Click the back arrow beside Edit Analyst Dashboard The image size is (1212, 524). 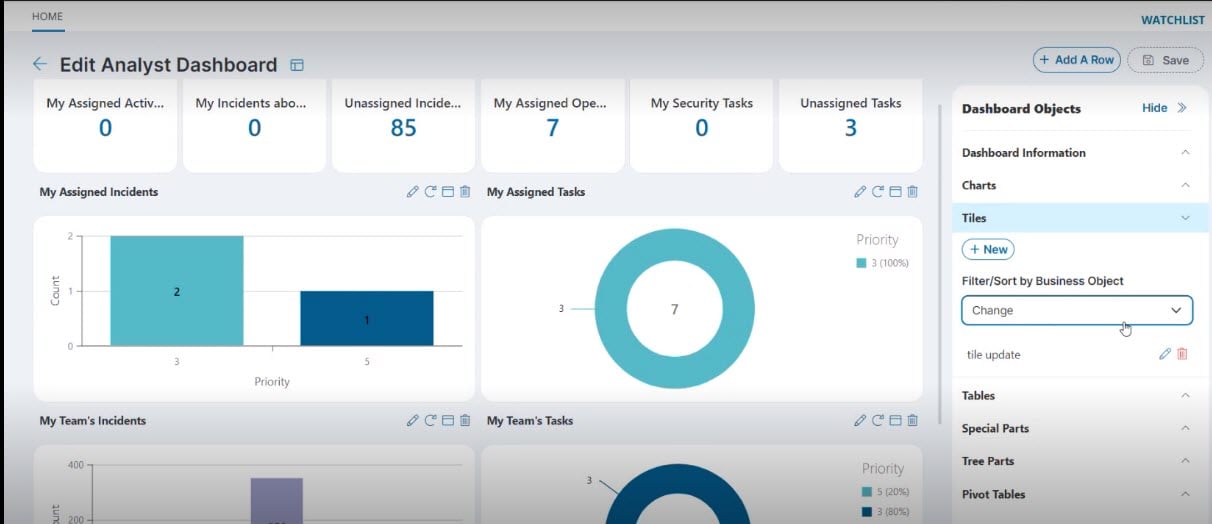click(x=40, y=64)
